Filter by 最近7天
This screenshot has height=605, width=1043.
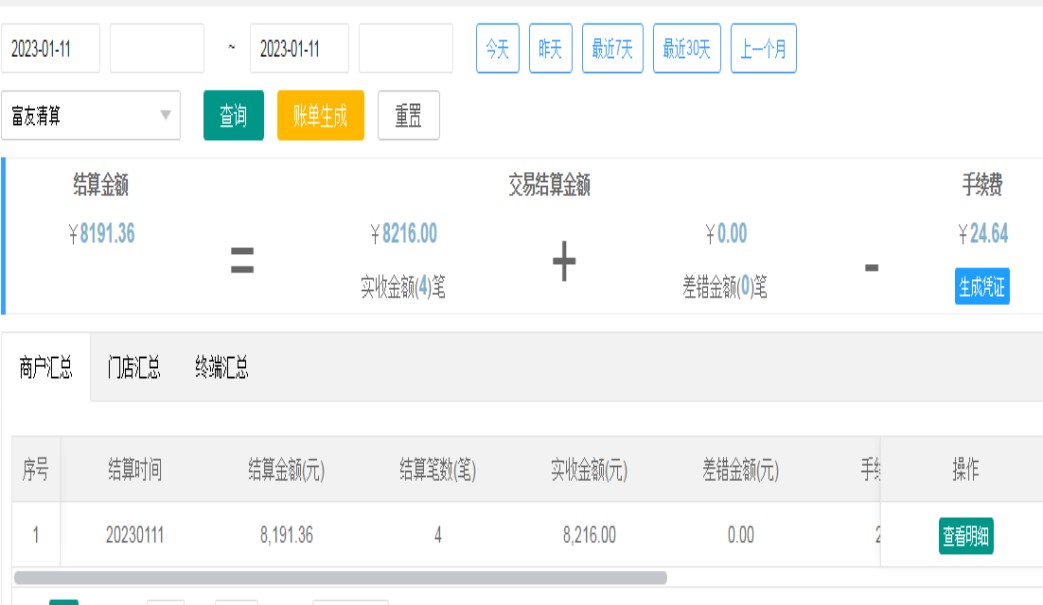pos(612,49)
